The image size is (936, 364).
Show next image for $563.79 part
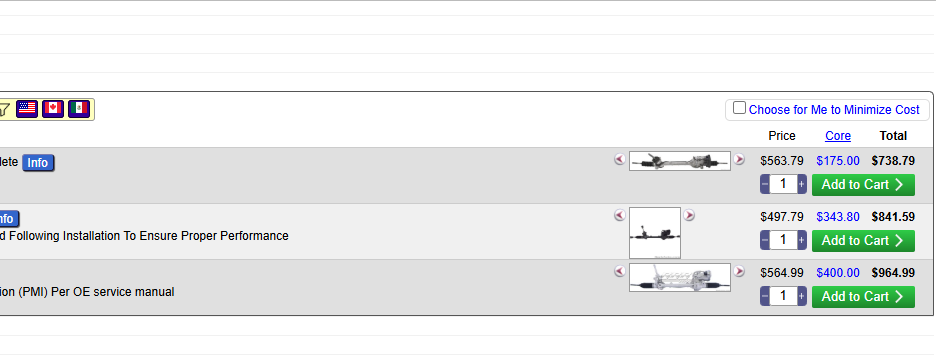[739, 159]
